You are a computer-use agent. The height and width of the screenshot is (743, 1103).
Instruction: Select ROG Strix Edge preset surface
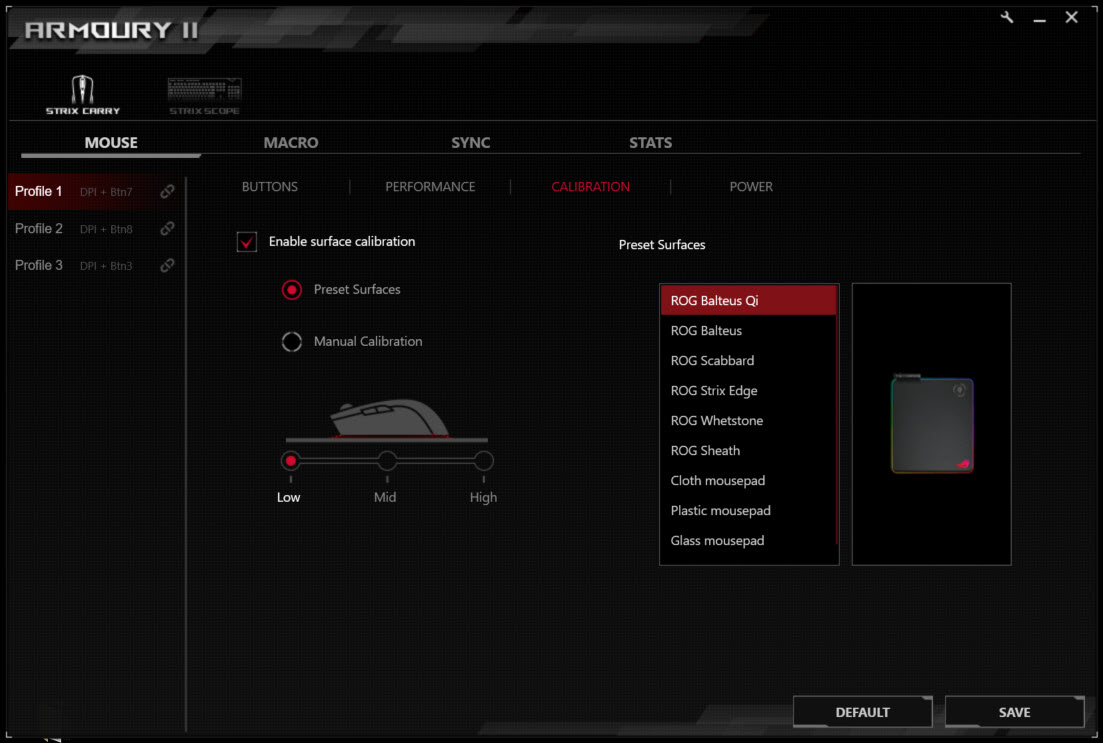[748, 390]
